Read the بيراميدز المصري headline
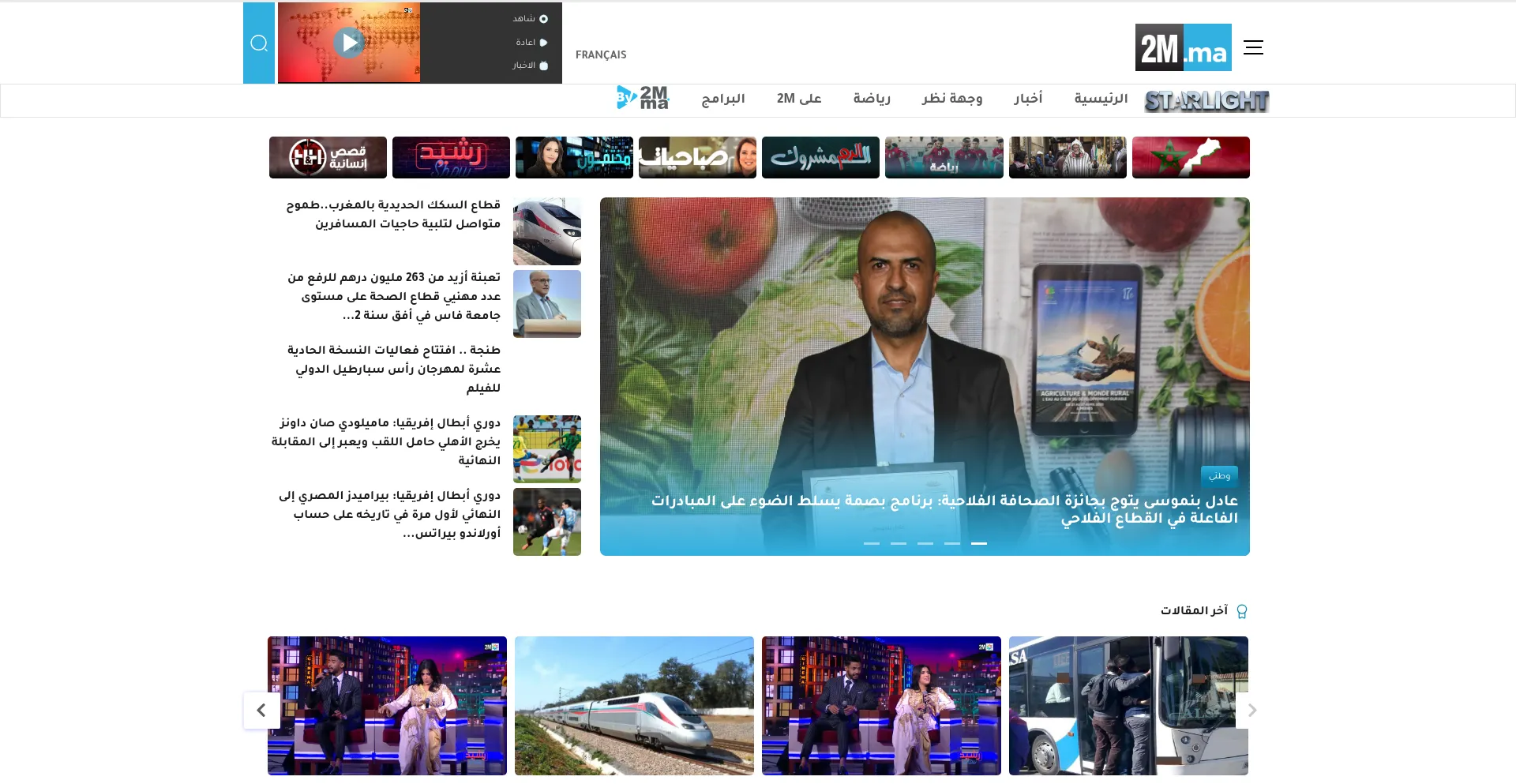Viewport: 1516px width, 784px height. [x=389, y=514]
